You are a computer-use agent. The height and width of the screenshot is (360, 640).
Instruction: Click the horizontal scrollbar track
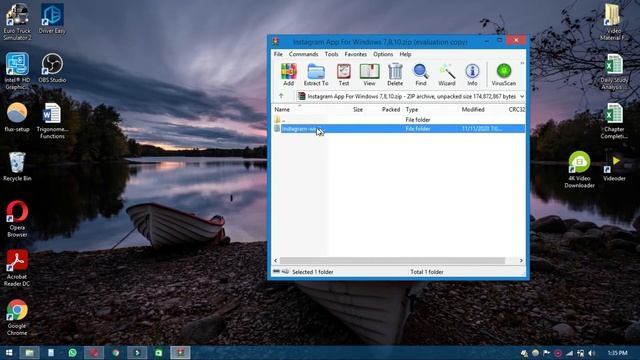392,260
